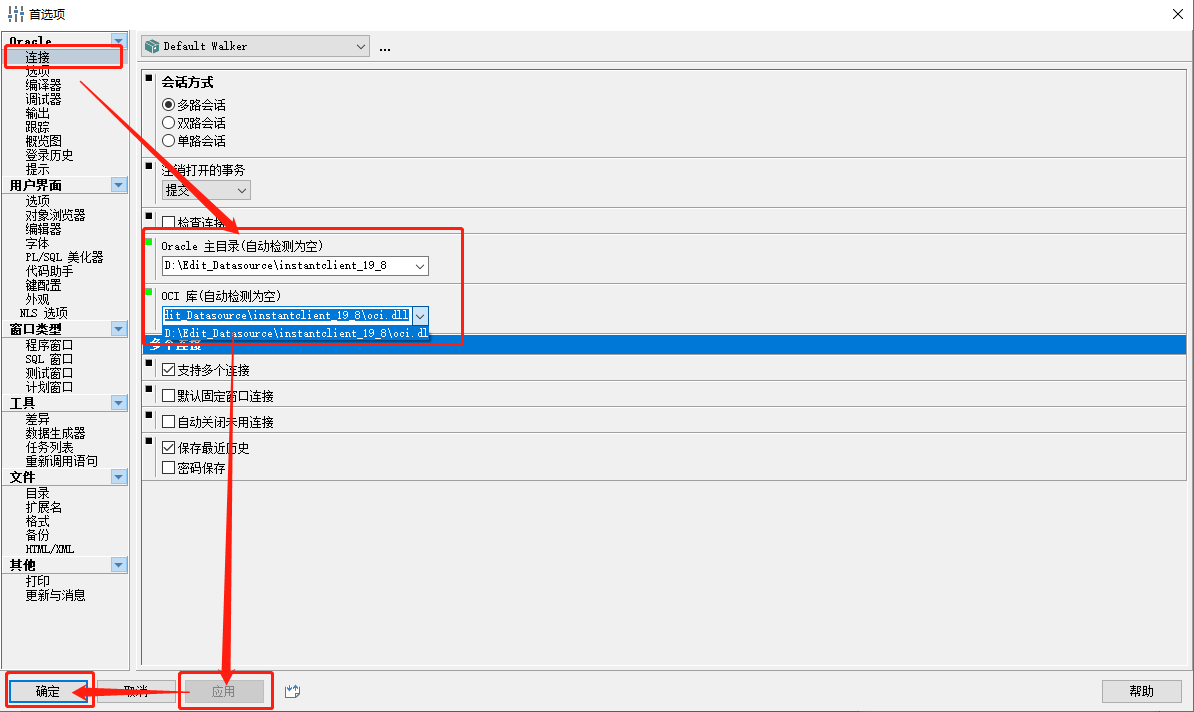This screenshot has height=712, width=1194.
Task: Open the preference set browser via ellipsis icon
Action: [x=384, y=45]
